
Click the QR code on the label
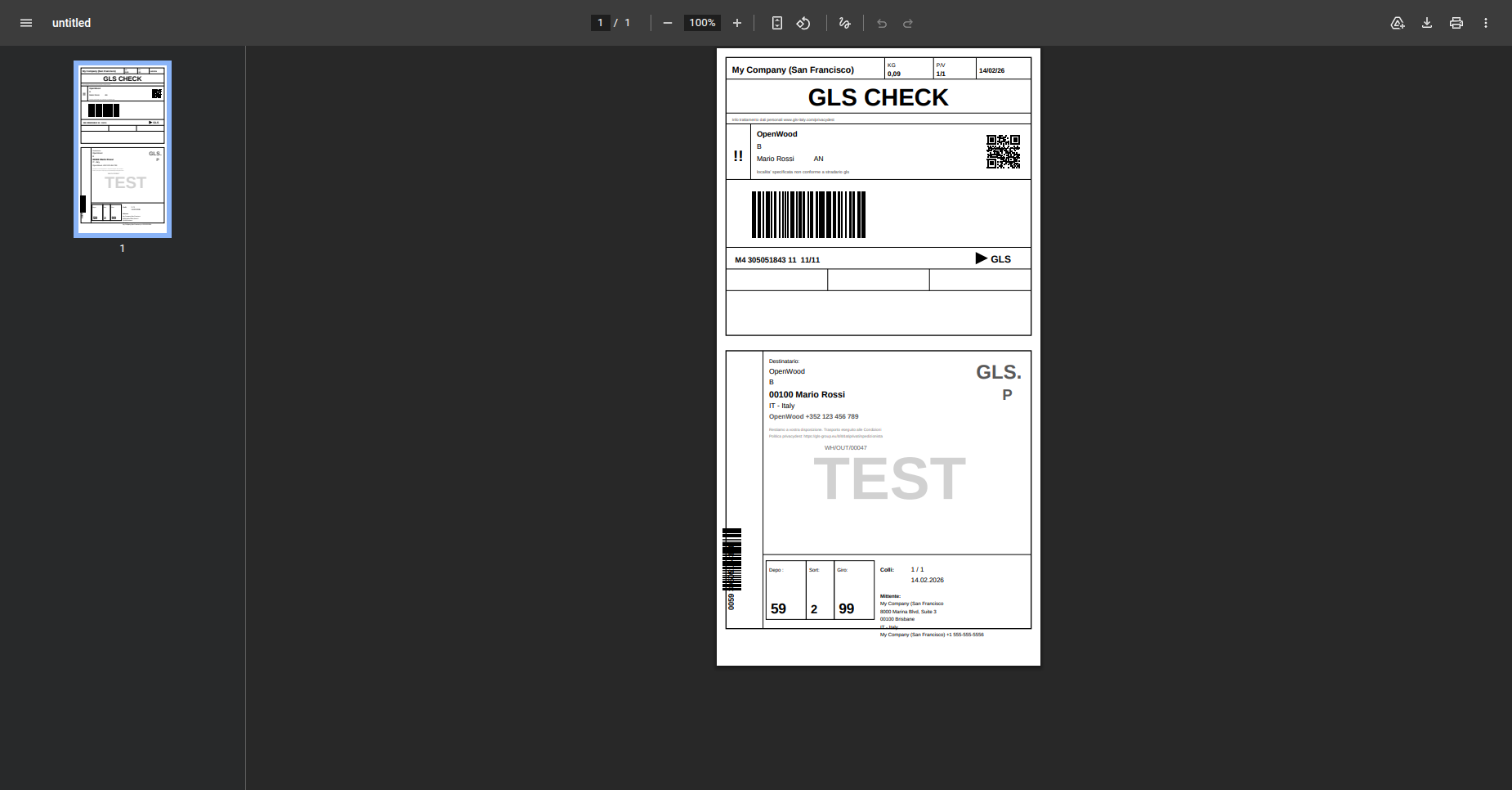coord(1003,152)
